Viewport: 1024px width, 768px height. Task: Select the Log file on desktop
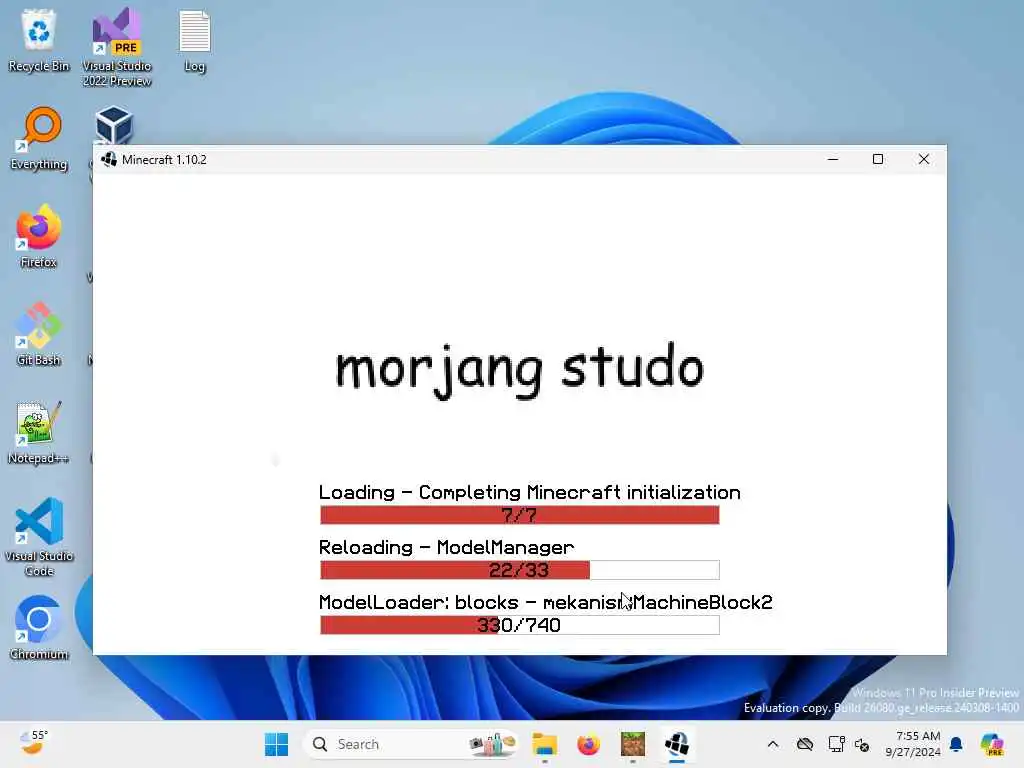point(195,40)
